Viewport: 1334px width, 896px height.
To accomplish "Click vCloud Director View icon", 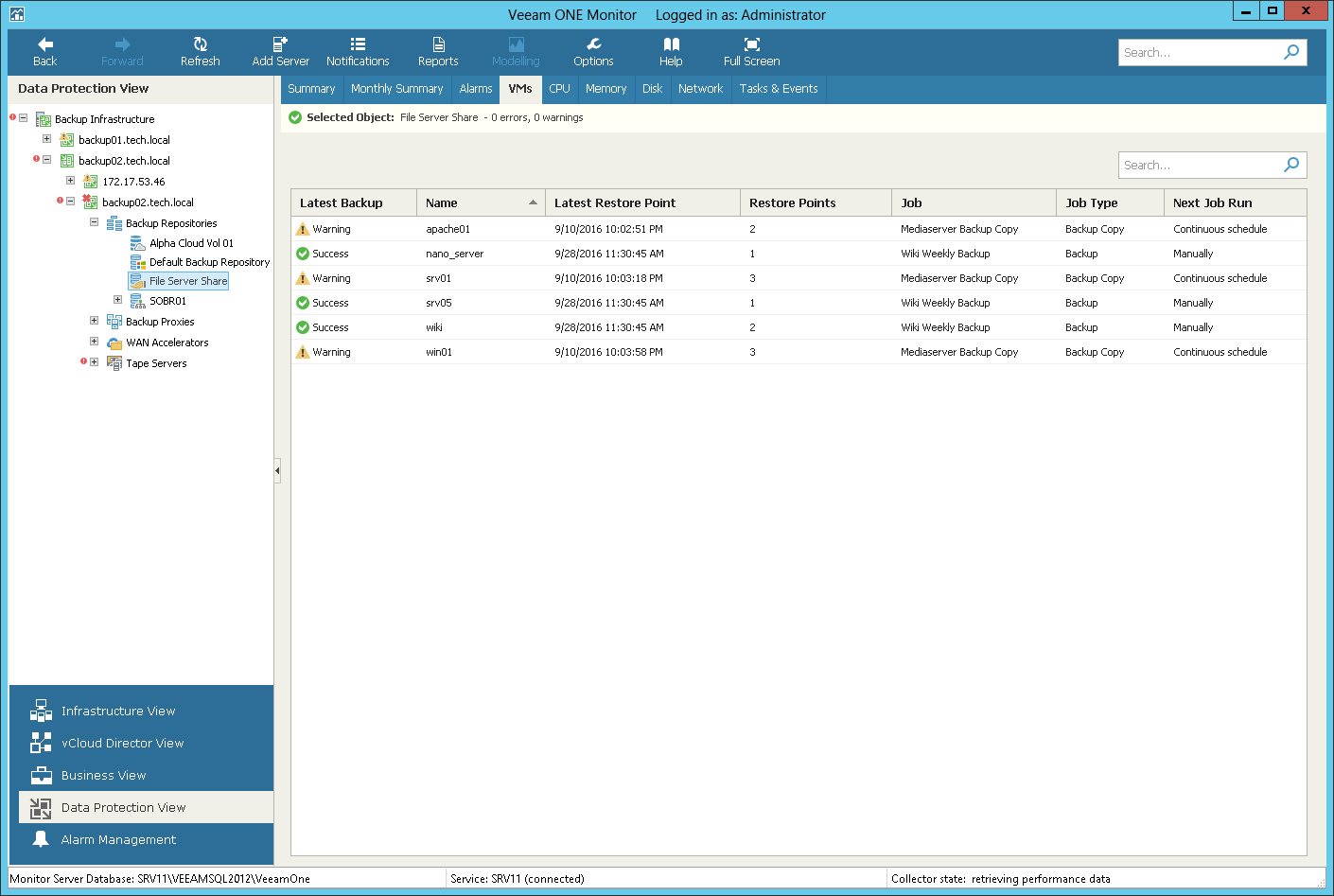I will [41, 743].
